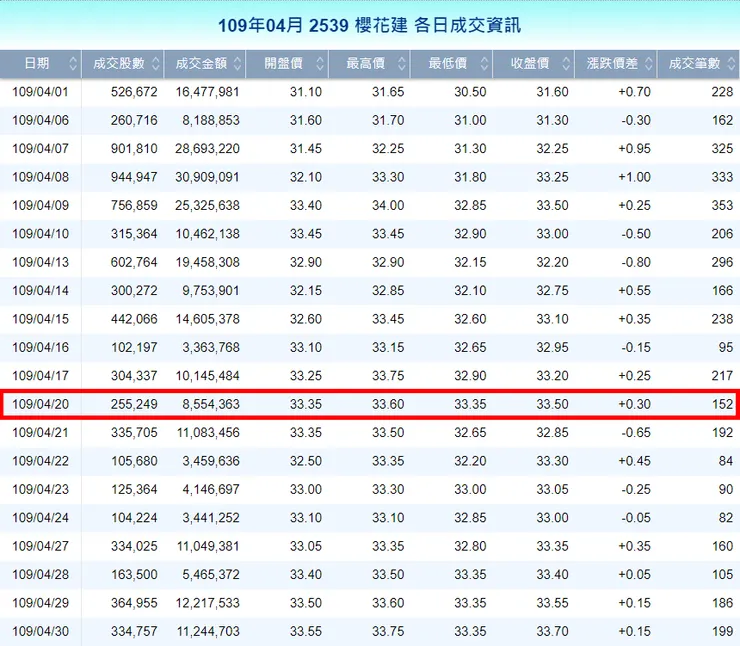This screenshot has height=646, width=740.
Task: Click volume value 526,672
Action: click(x=134, y=92)
